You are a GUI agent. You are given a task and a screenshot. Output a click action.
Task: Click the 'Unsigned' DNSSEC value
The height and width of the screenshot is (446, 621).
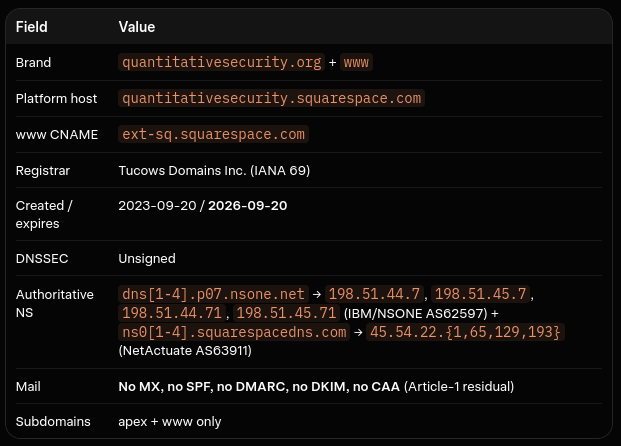(x=147, y=259)
